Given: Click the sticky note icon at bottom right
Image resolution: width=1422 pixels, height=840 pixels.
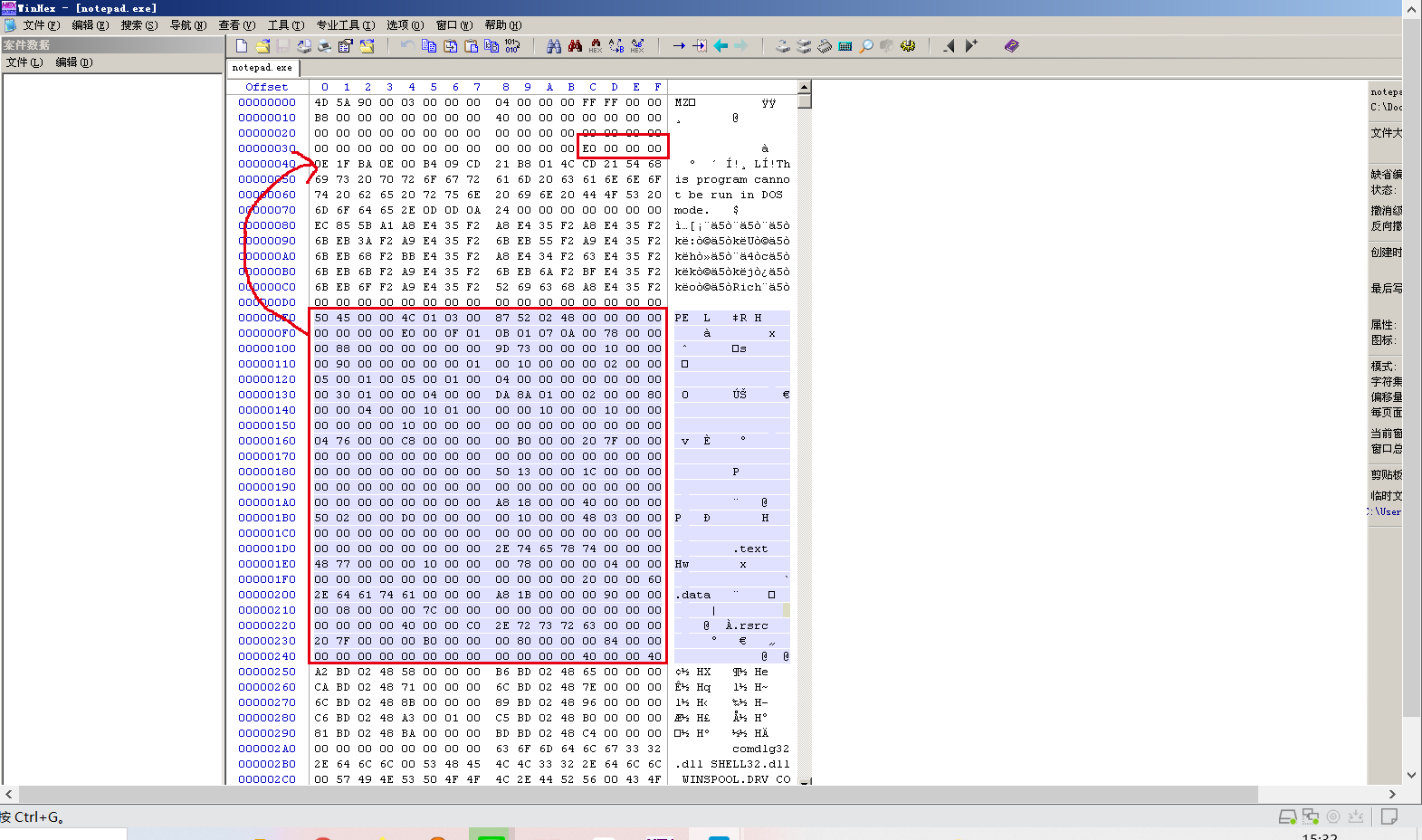Looking at the screenshot, I should pyautogui.click(x=1389, y=816).
